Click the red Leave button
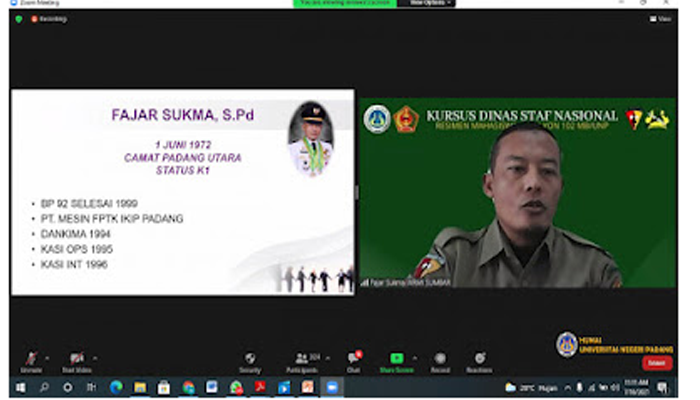The image size is (700, 400). pyautogui.click(x=657, y=363)
